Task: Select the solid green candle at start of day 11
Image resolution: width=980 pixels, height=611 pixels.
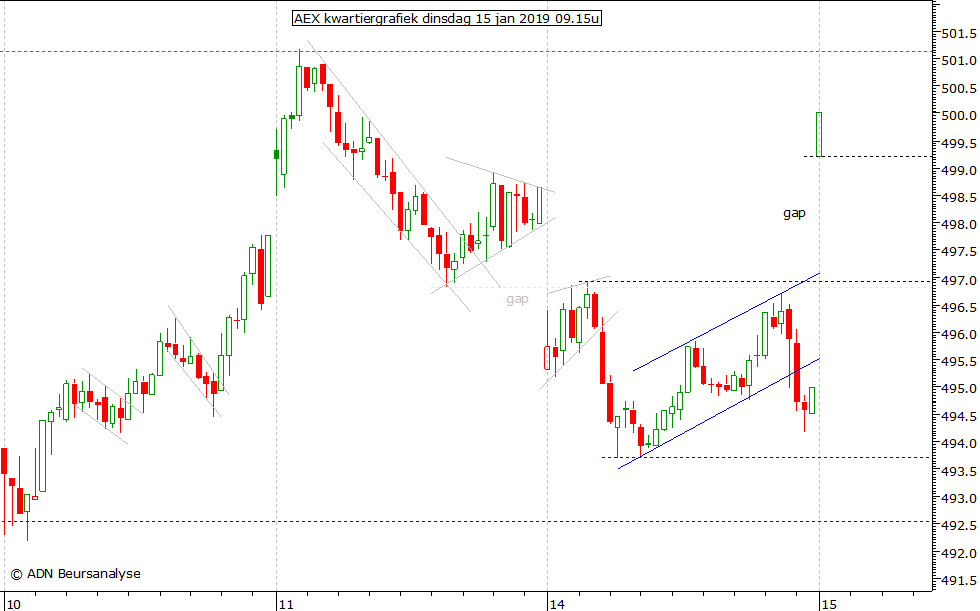Action: click(x=277, y=154)
